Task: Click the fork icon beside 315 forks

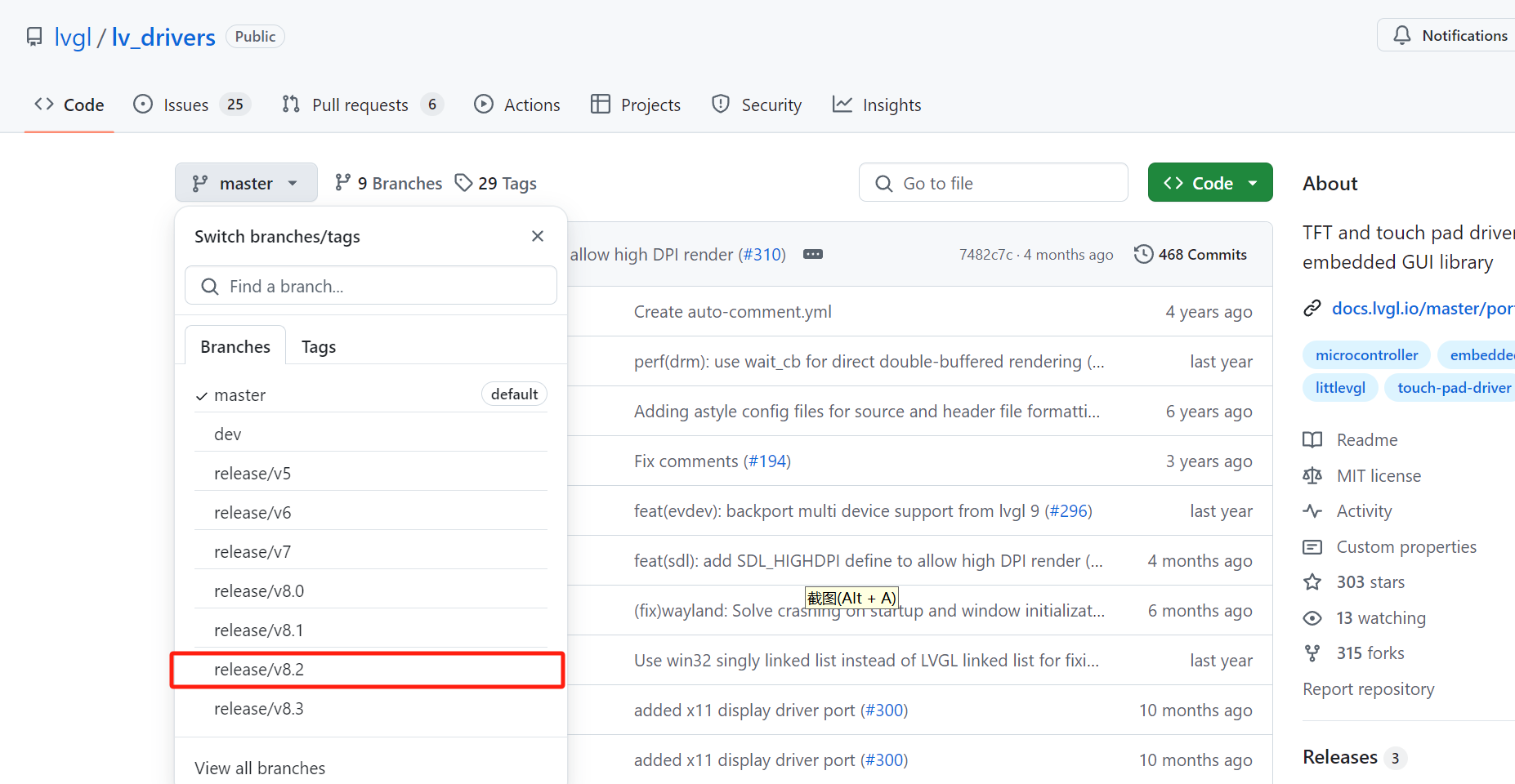Action: tap(1312, 653)
